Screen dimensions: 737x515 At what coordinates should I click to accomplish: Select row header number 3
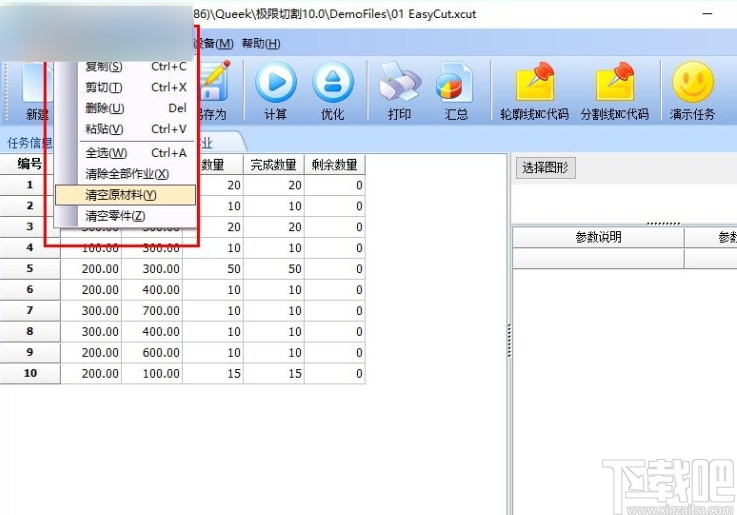click(30, 226)
